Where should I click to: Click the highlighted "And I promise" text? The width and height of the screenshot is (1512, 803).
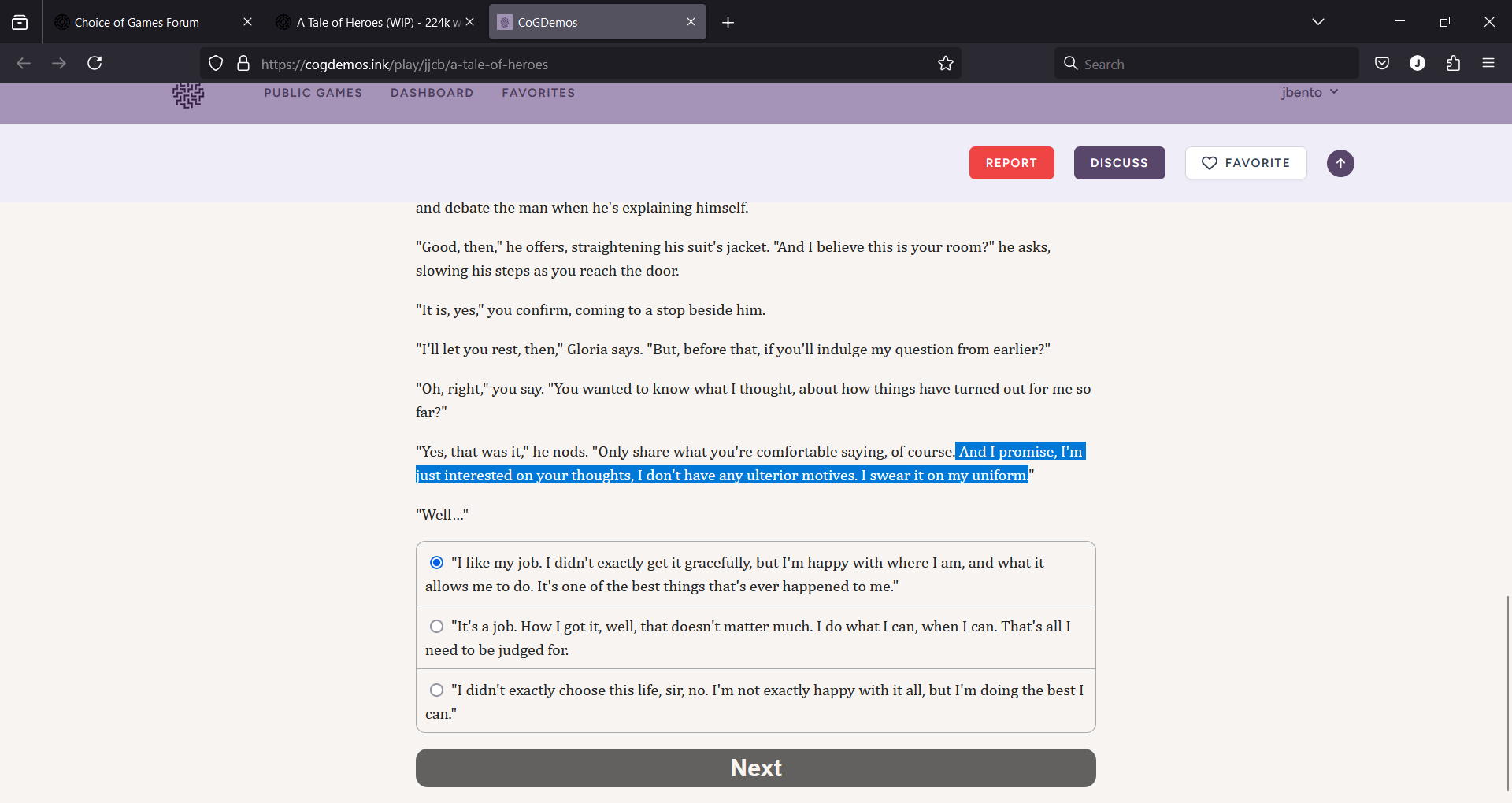(750, 463)
